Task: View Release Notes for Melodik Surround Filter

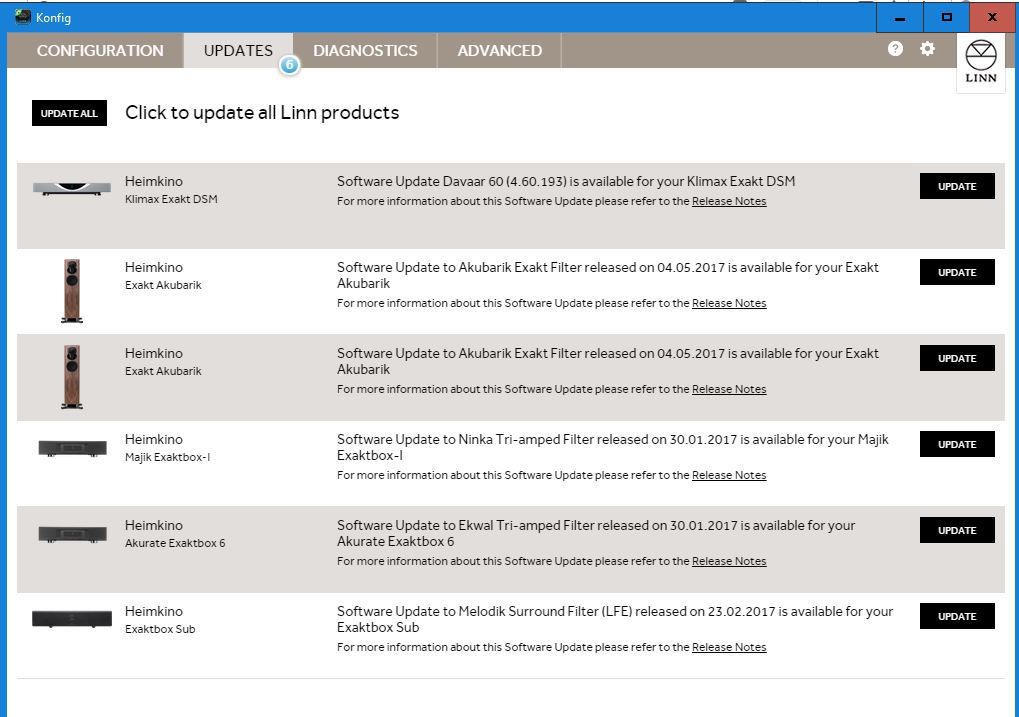Action: (729, 648)
